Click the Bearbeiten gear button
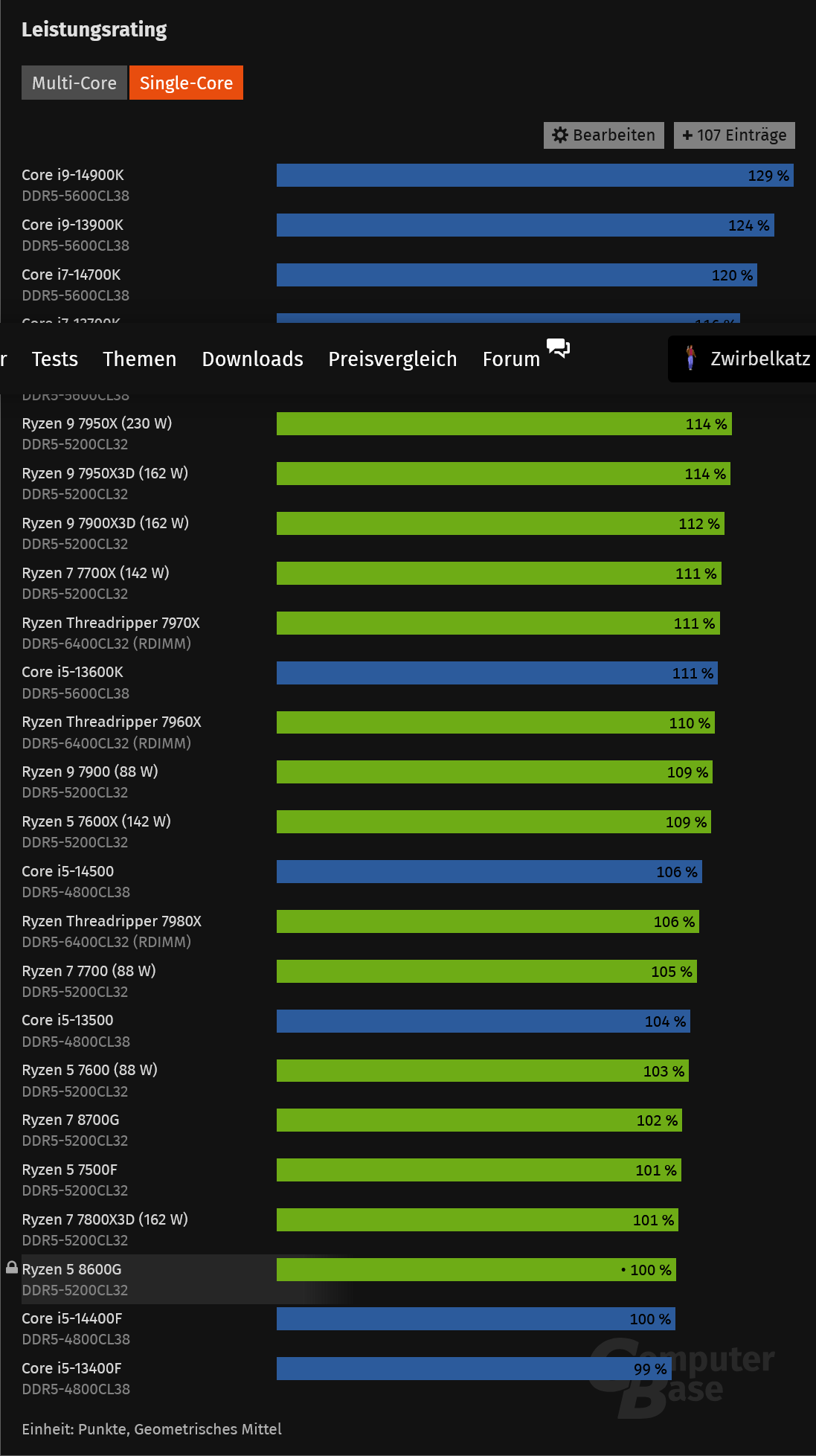This screenshot has height=1456, width=816. pos(604,135)
